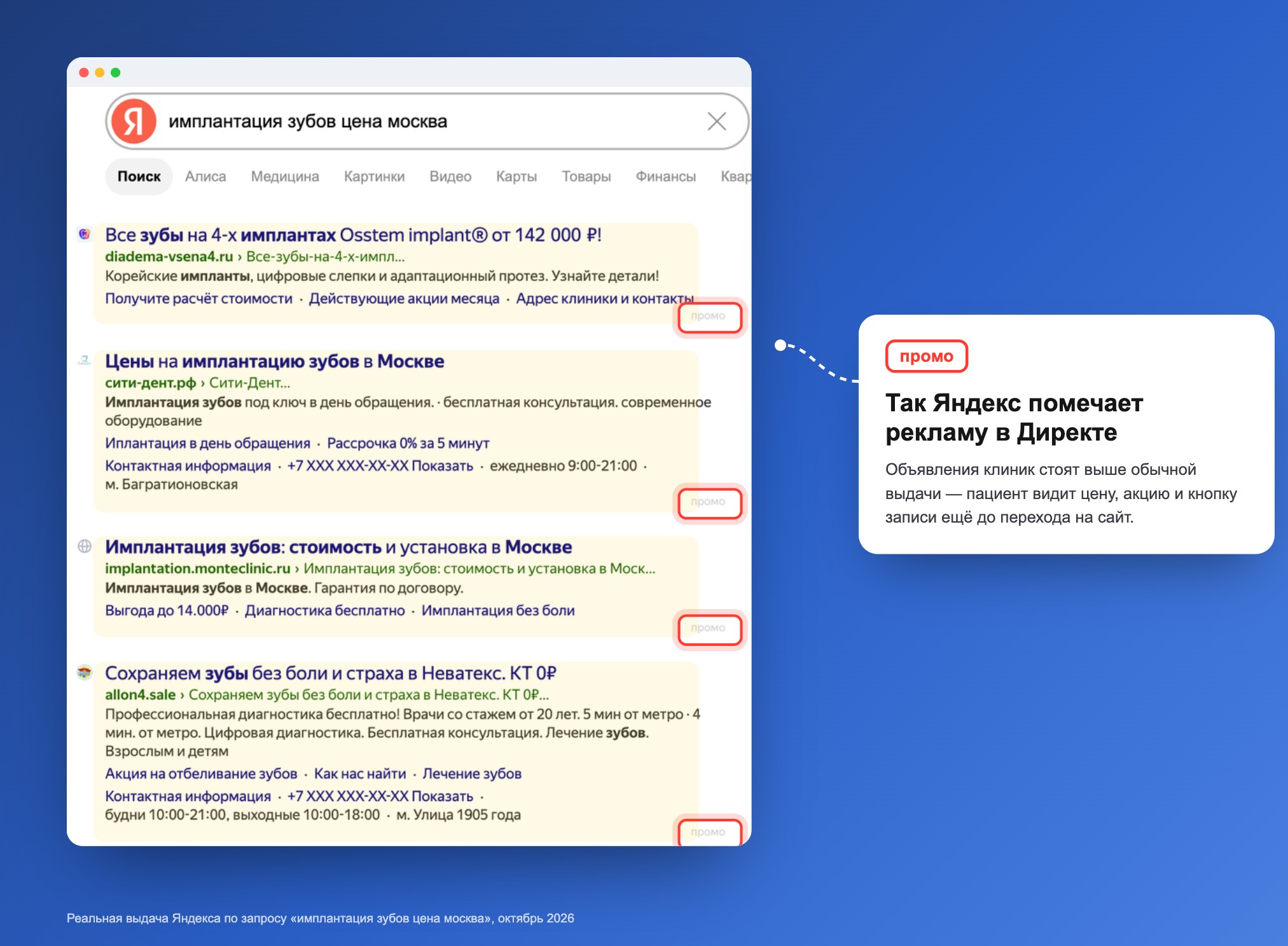
Task: Click diadema-vsena4.ru green URL
Action: pos(169,256)
